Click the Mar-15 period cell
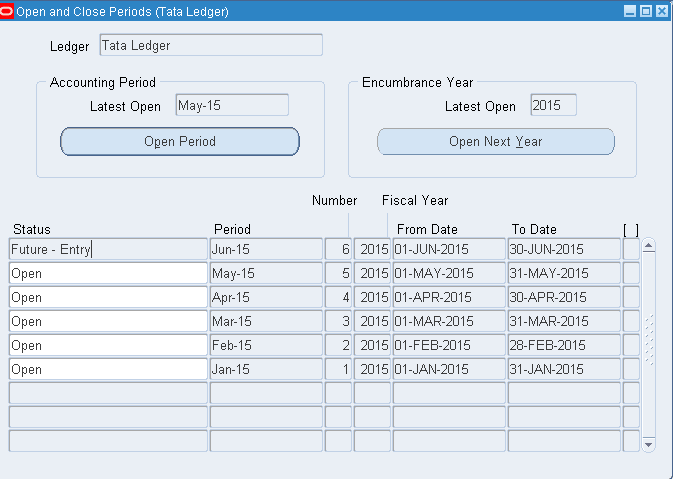673x479 pixels. [265, 321]
